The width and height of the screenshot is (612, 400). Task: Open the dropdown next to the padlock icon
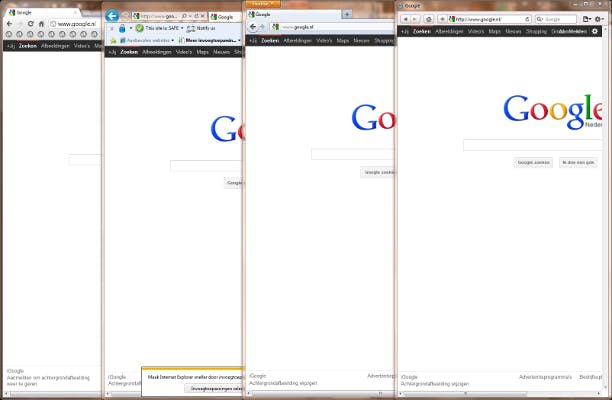131,28
